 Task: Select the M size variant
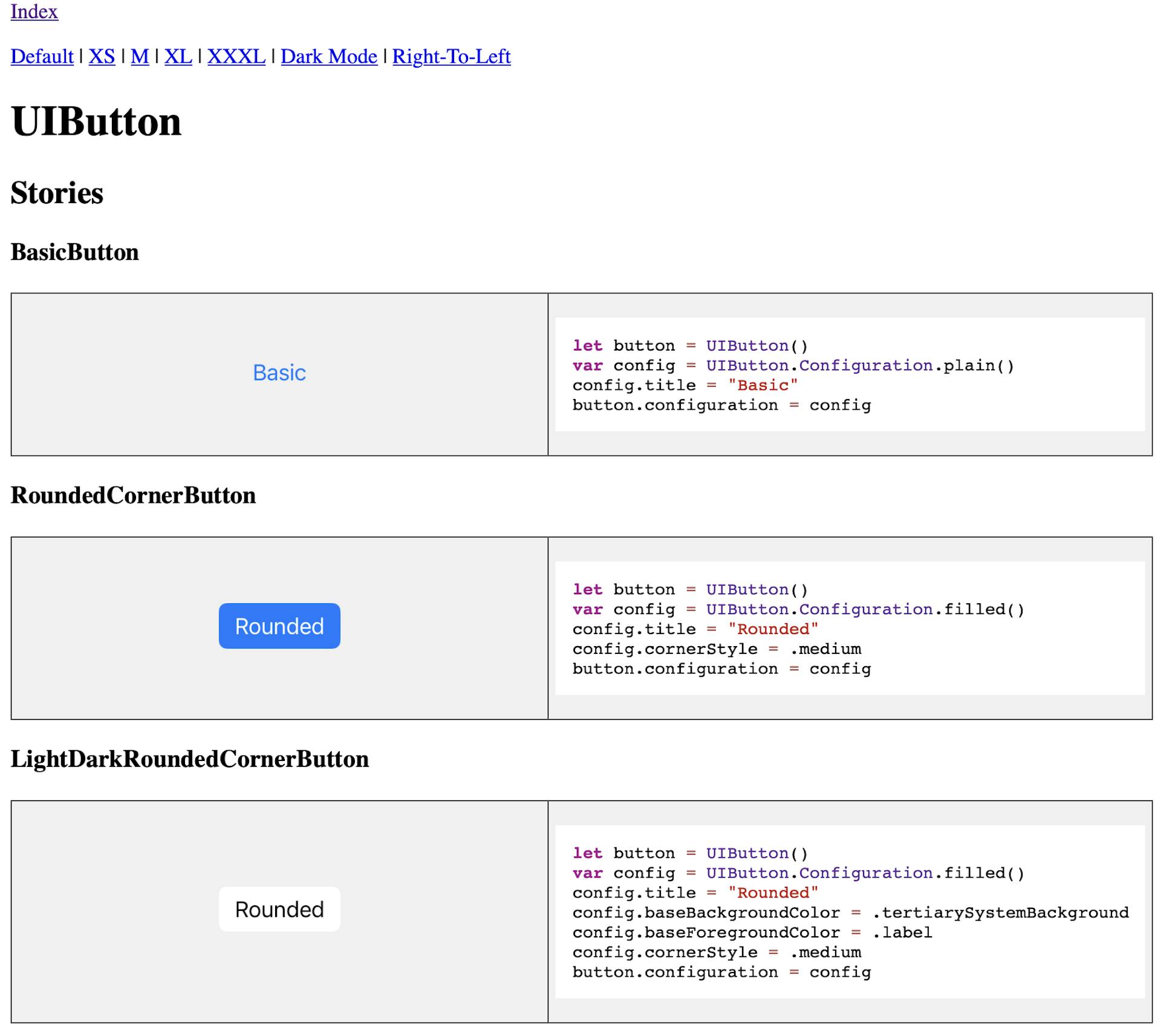140,56
